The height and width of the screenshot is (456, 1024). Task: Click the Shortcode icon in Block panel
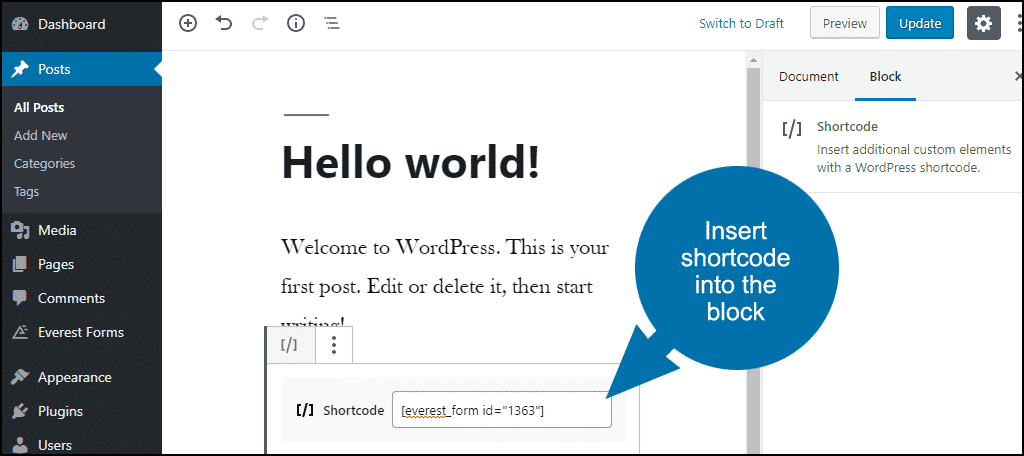click(792, 129)
